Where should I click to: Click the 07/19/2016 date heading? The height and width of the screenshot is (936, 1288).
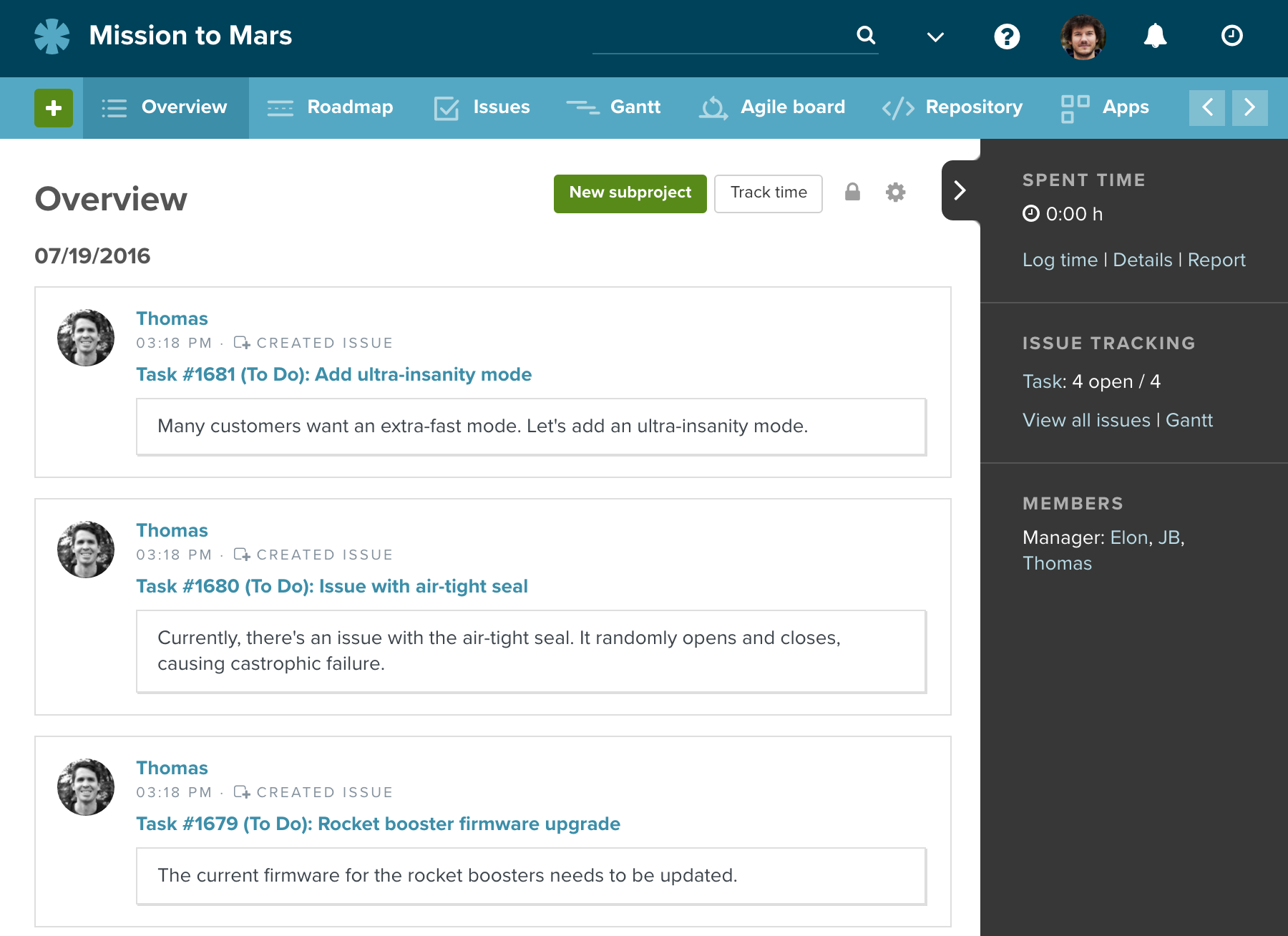click(x=92, y=255)
